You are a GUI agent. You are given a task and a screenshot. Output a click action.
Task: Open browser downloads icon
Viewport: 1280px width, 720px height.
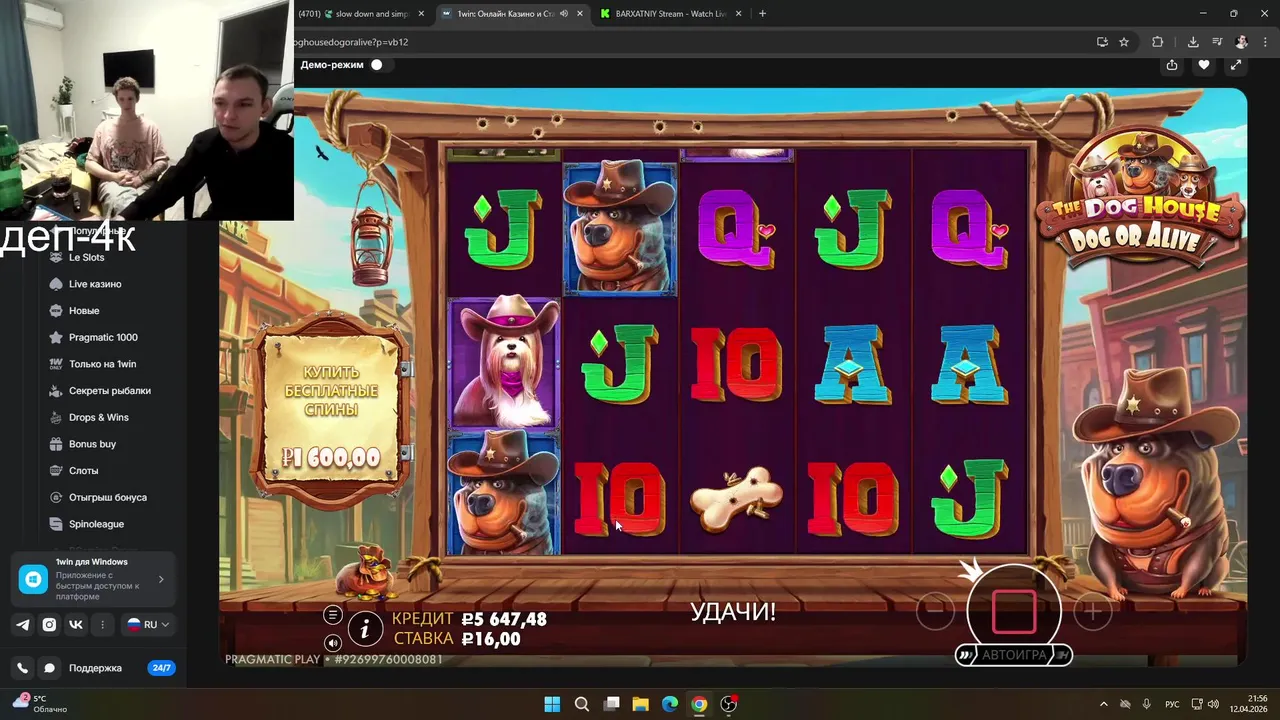tap(1193, 42)
